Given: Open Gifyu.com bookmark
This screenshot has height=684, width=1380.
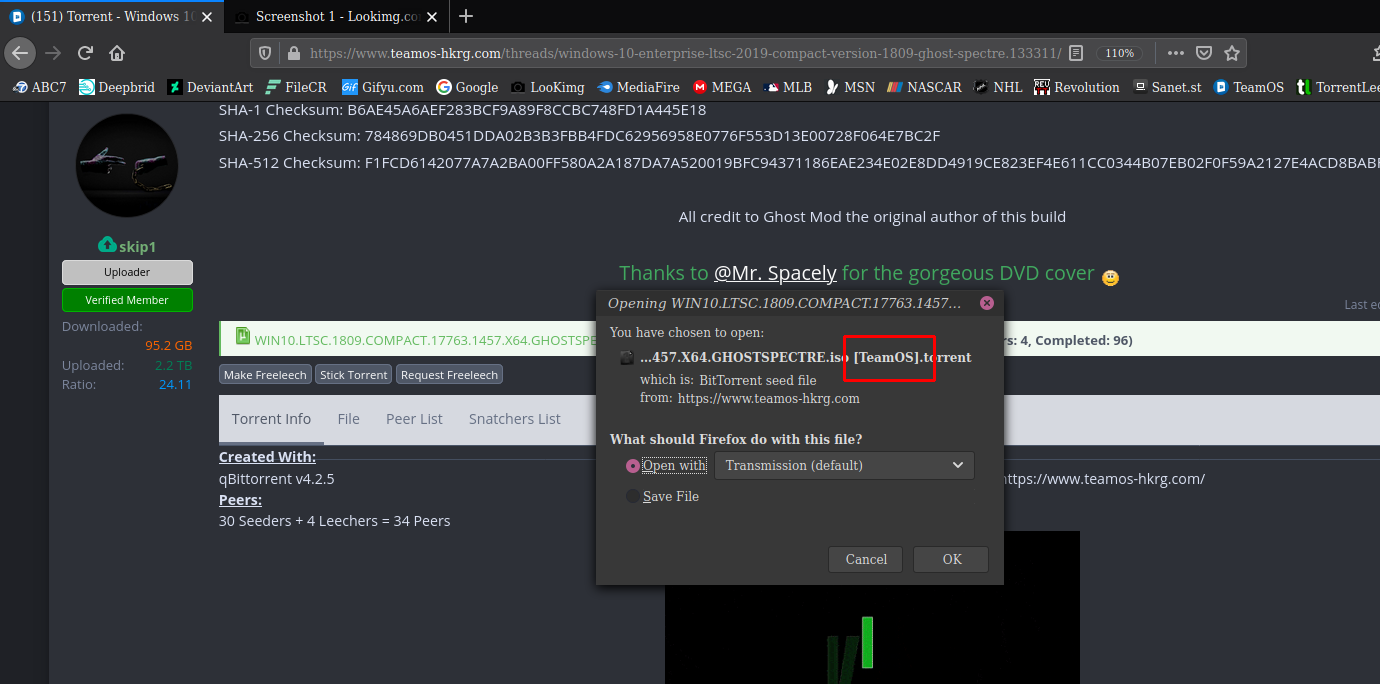Looking at the screenshot, I should click(382, 87).
